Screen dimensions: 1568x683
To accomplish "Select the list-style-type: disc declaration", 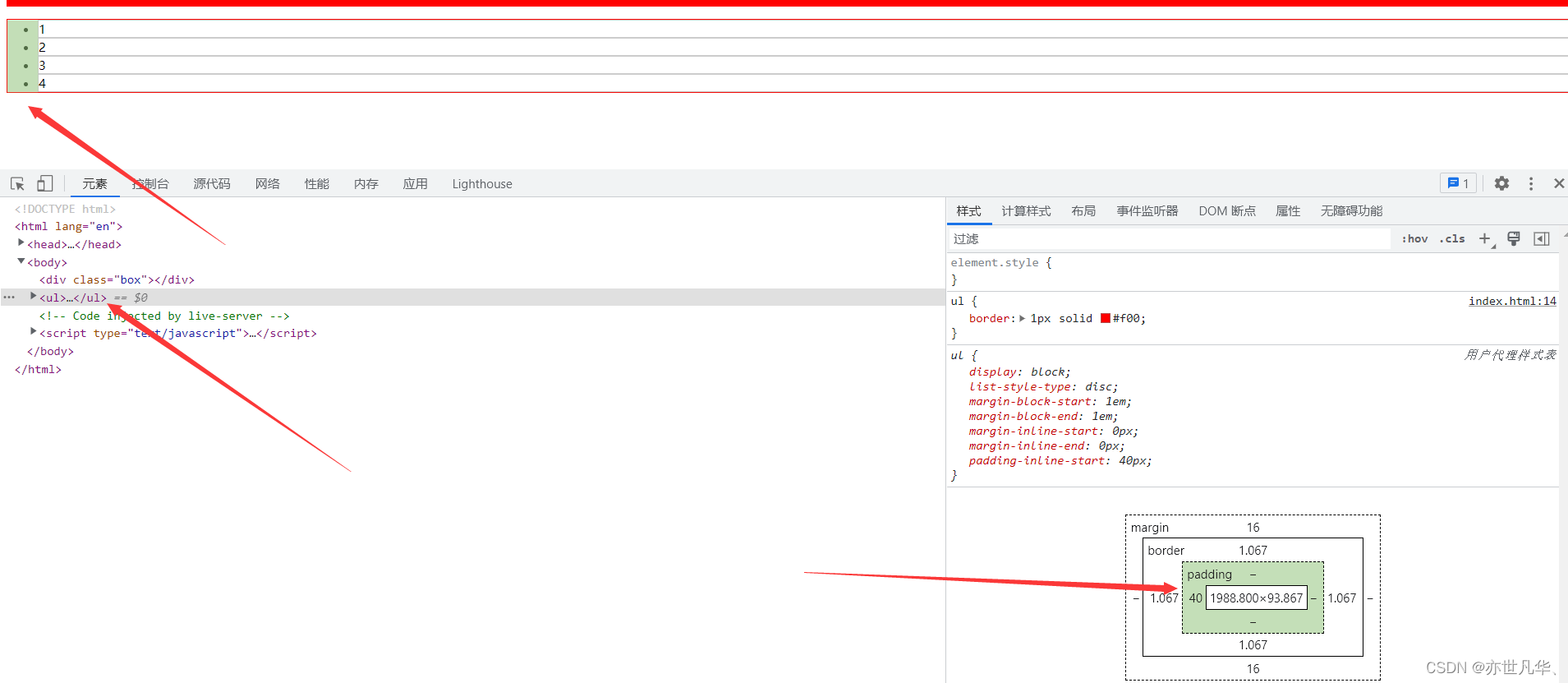I will coord(1043,387).
